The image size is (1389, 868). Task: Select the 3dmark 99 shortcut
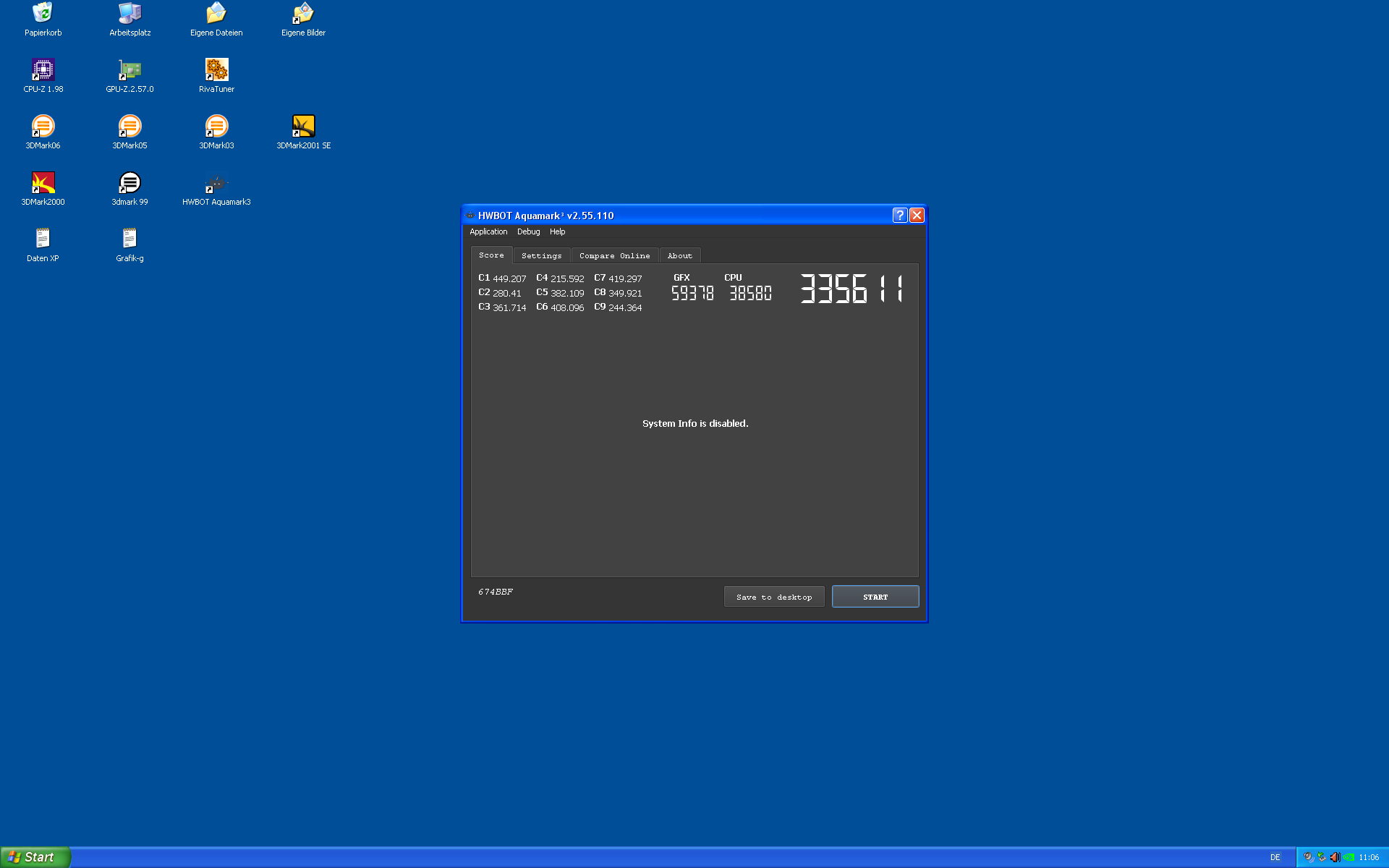pos(129,189)
